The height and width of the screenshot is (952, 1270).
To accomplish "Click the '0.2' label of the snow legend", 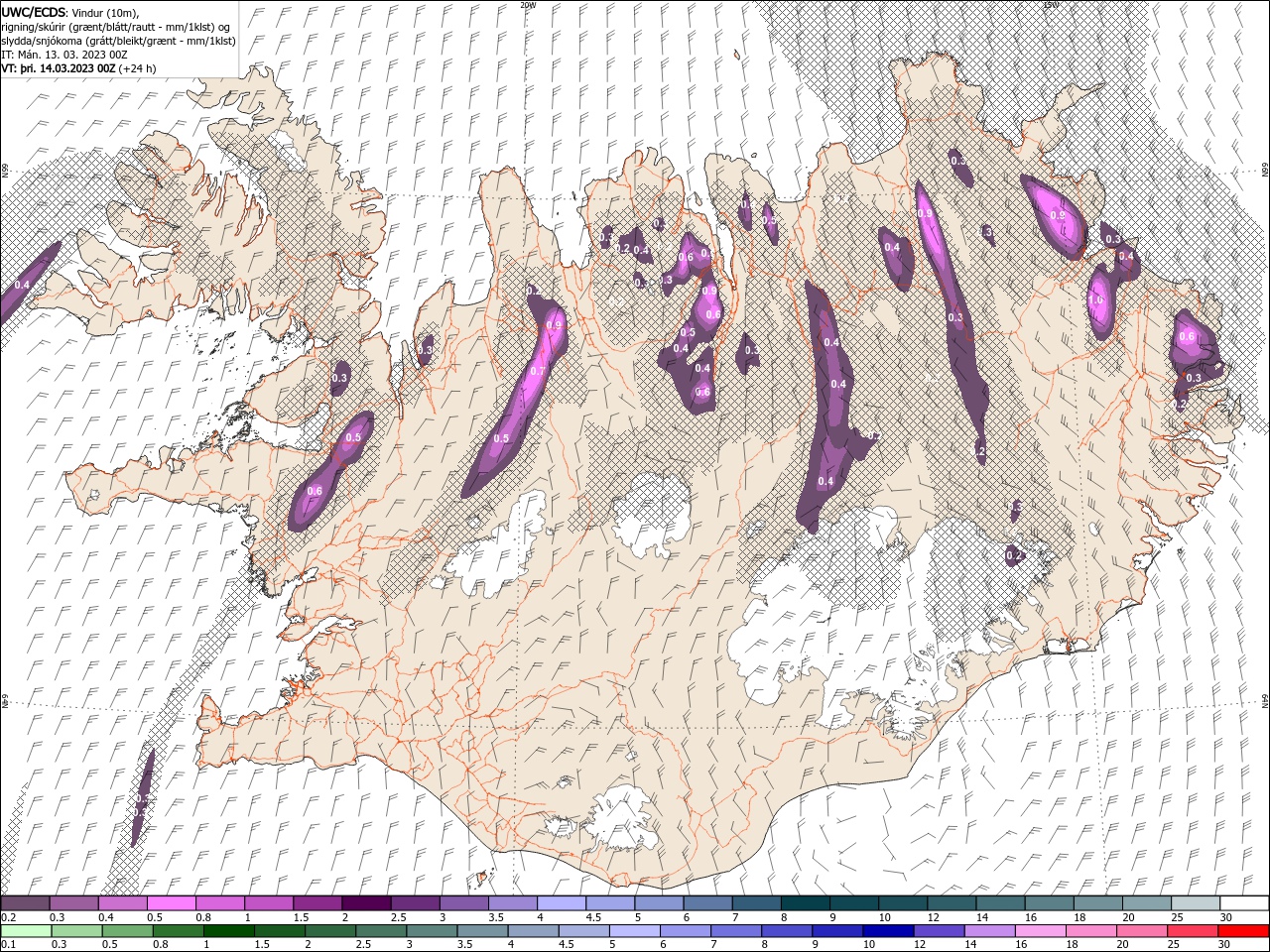I will pyautogui.click(x=8, y=917).
